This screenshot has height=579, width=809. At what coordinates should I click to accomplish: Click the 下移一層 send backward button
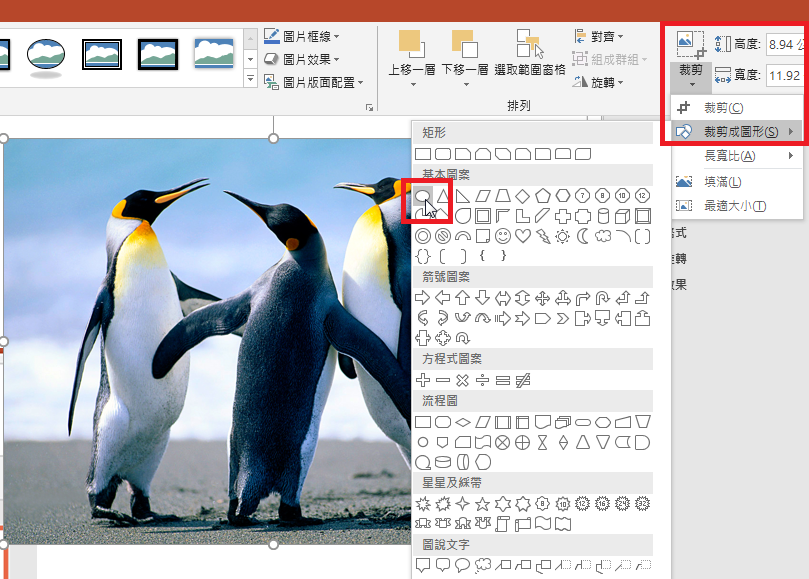click(465, 52)
